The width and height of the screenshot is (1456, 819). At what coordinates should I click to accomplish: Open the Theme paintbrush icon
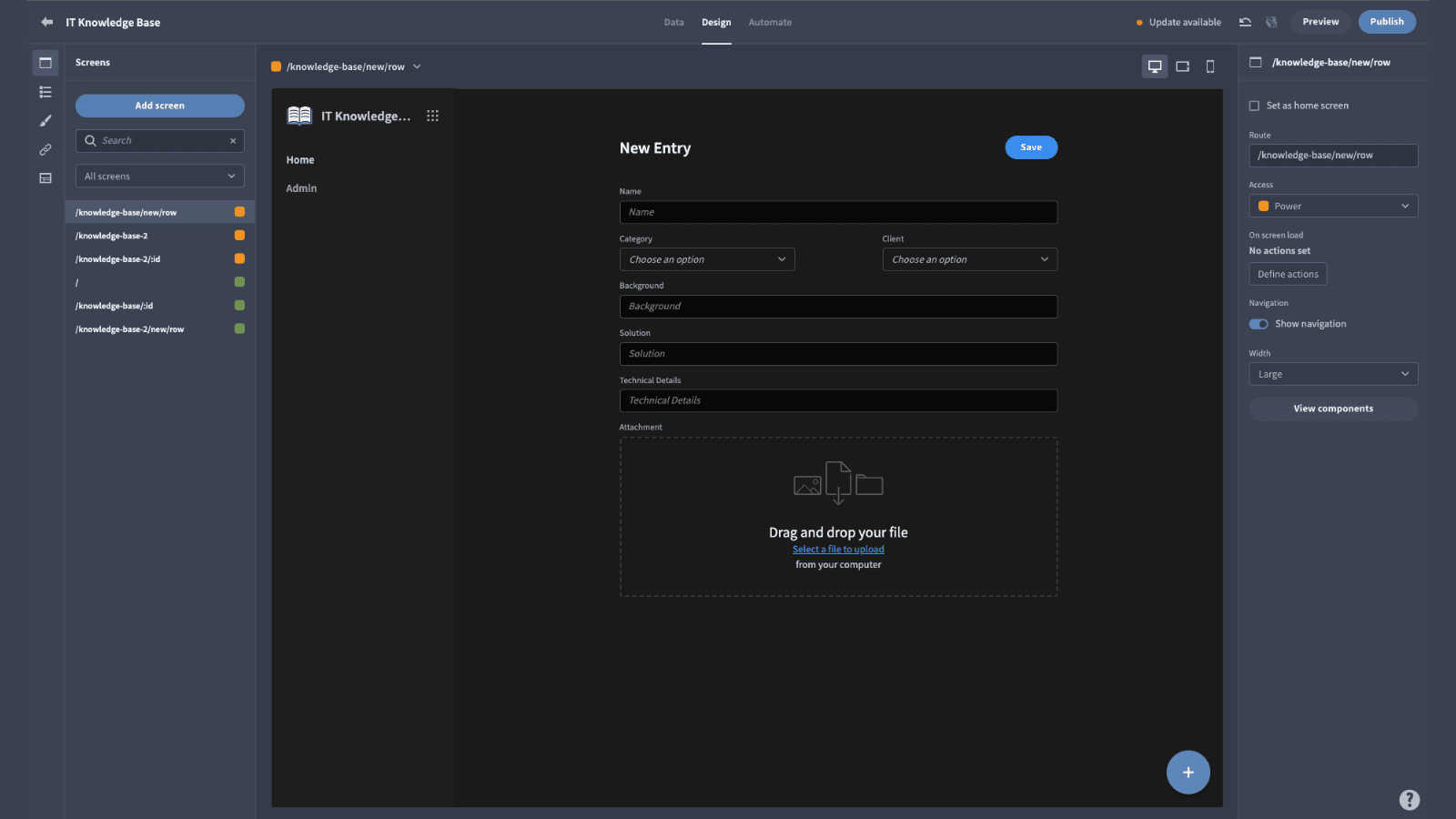[45, 121]
